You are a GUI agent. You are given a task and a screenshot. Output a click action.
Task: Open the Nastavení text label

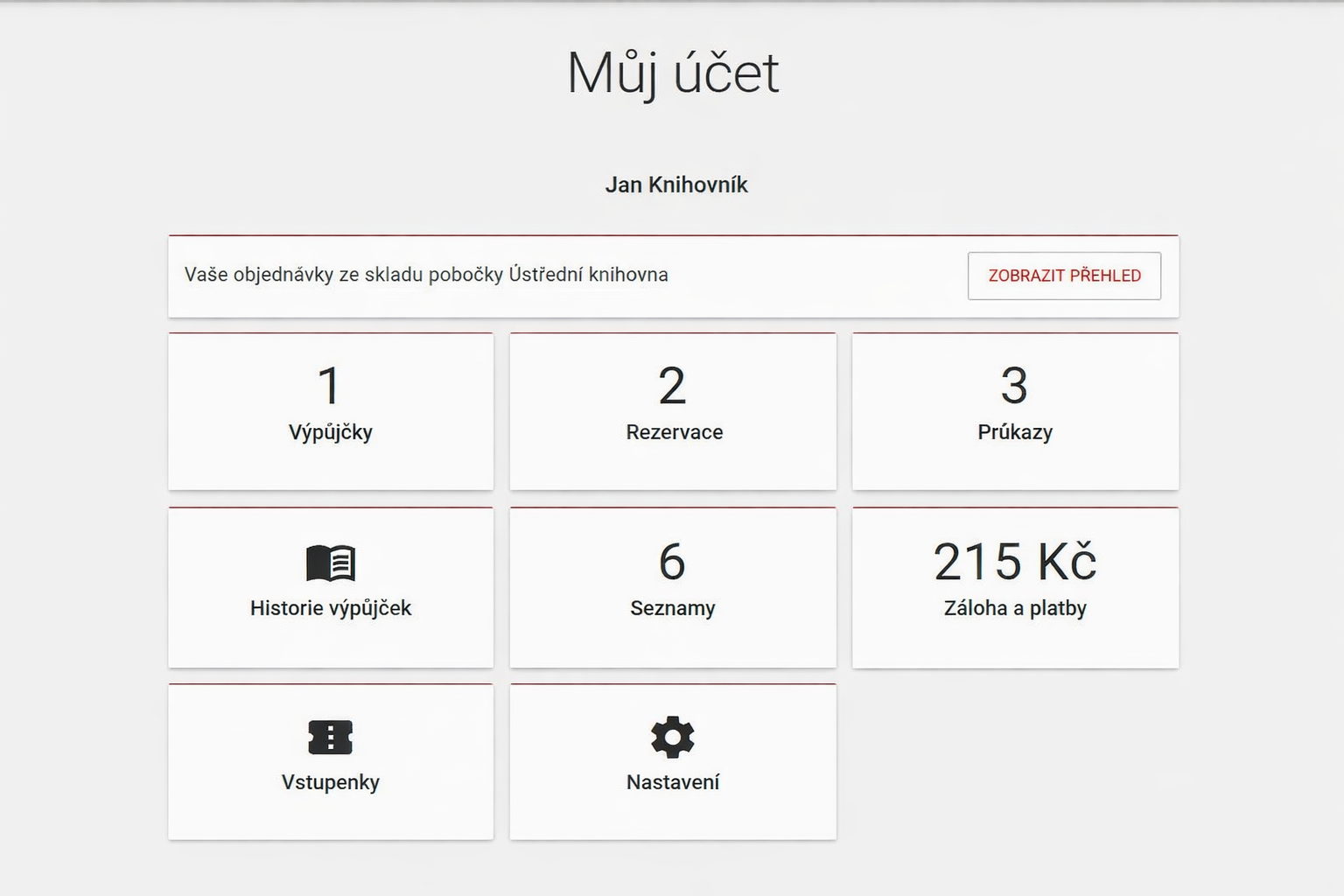(x=672, y=782)
